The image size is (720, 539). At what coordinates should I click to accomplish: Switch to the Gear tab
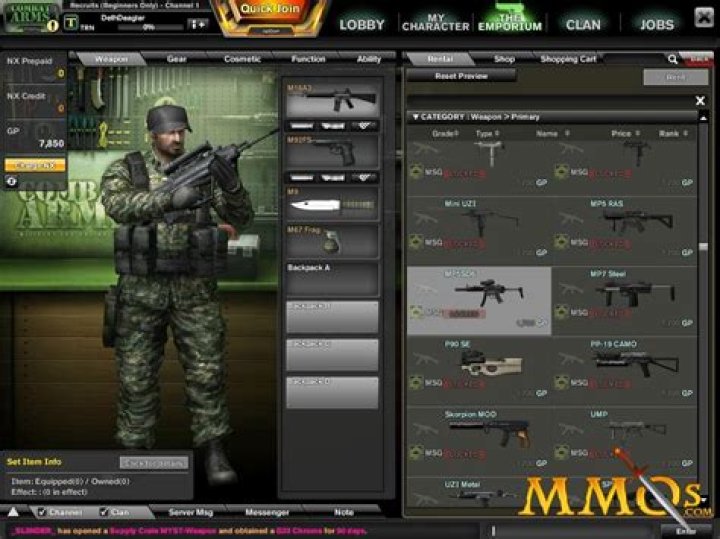(177, 59)
